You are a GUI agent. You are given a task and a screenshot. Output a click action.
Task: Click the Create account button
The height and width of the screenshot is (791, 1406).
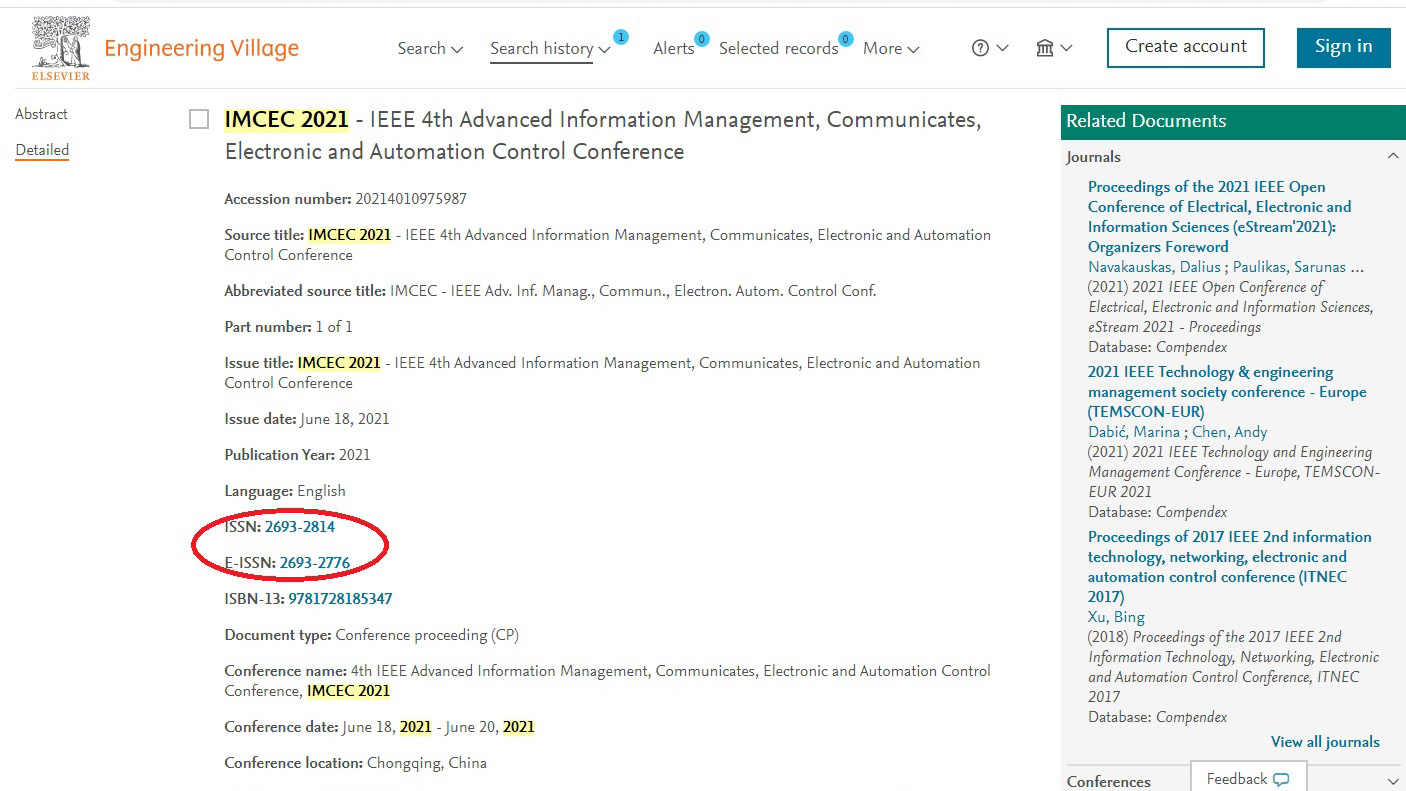1186,48
